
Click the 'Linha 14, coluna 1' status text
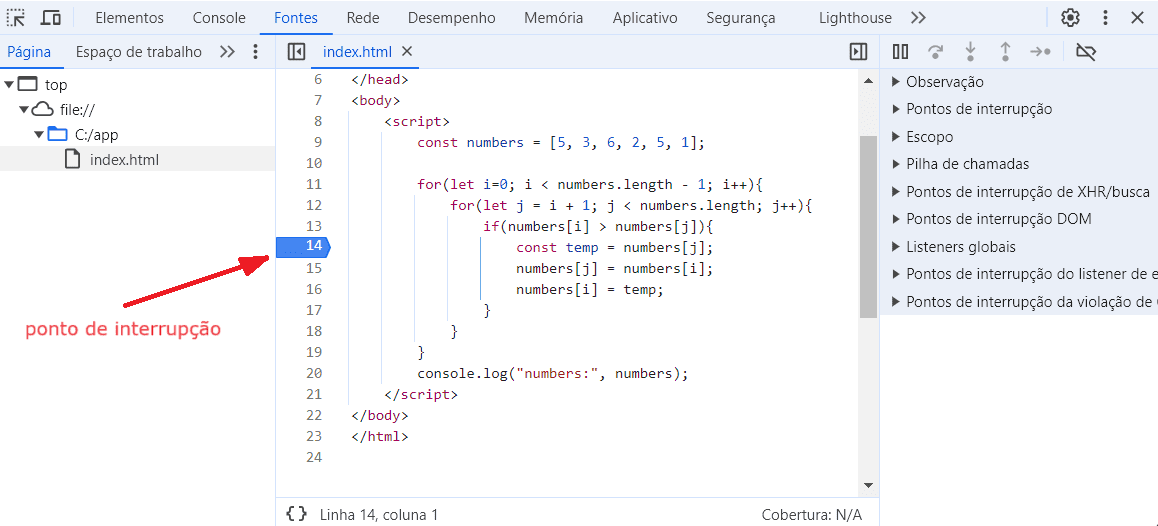tap(379, 514)
